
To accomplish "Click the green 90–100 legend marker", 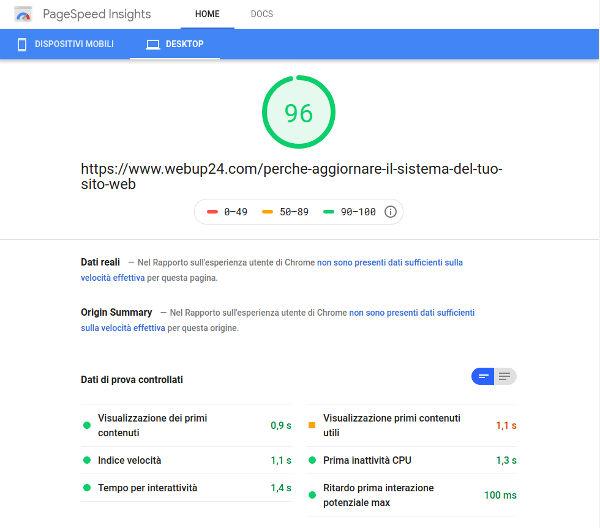I will (329, 212).
